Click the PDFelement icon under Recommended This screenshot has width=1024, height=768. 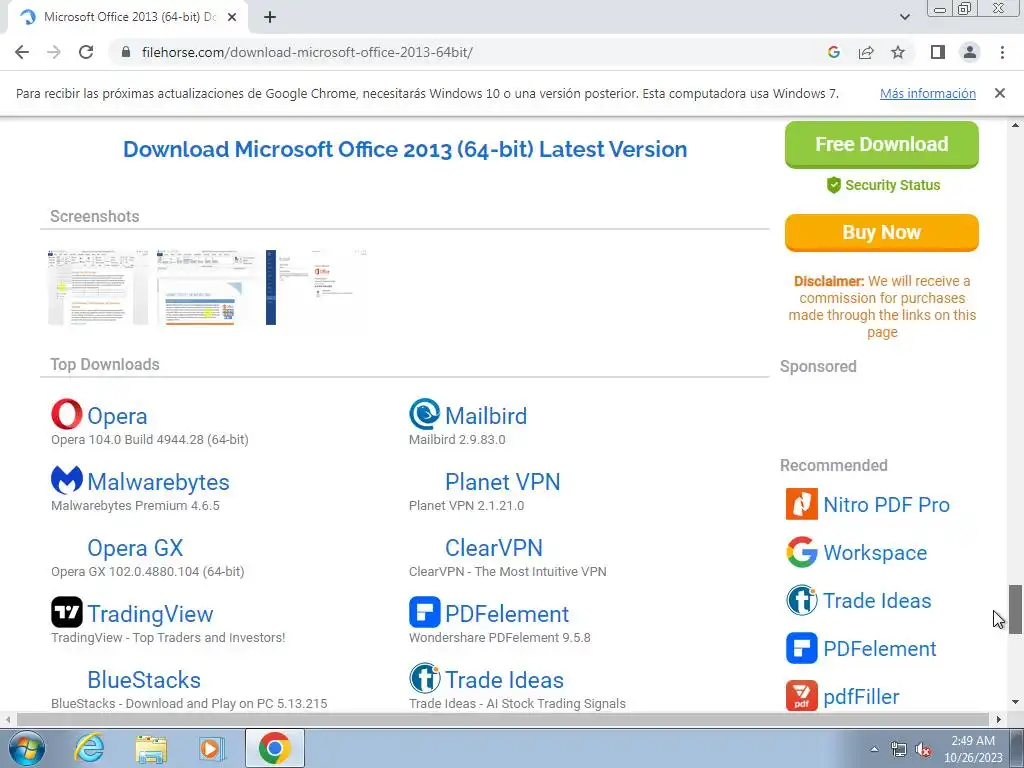(x=801, y=648)
